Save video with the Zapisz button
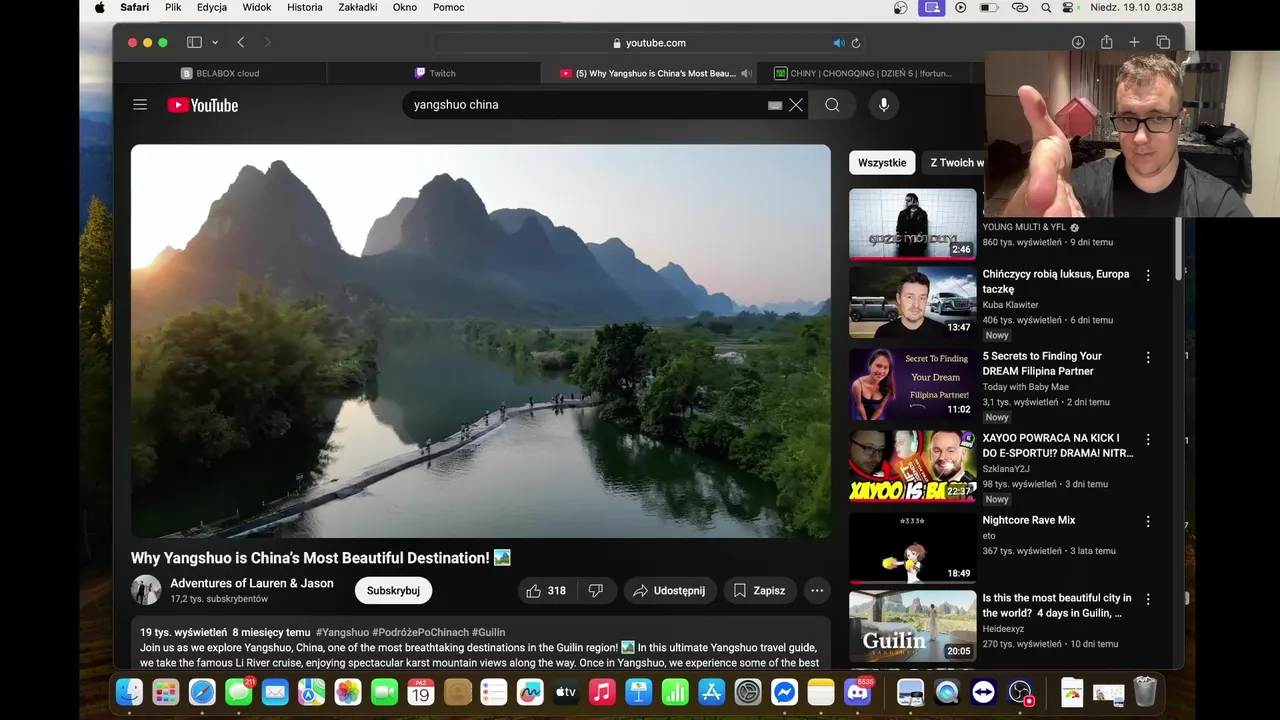This screenshot has height=720, width=1280. pos(759,591)
